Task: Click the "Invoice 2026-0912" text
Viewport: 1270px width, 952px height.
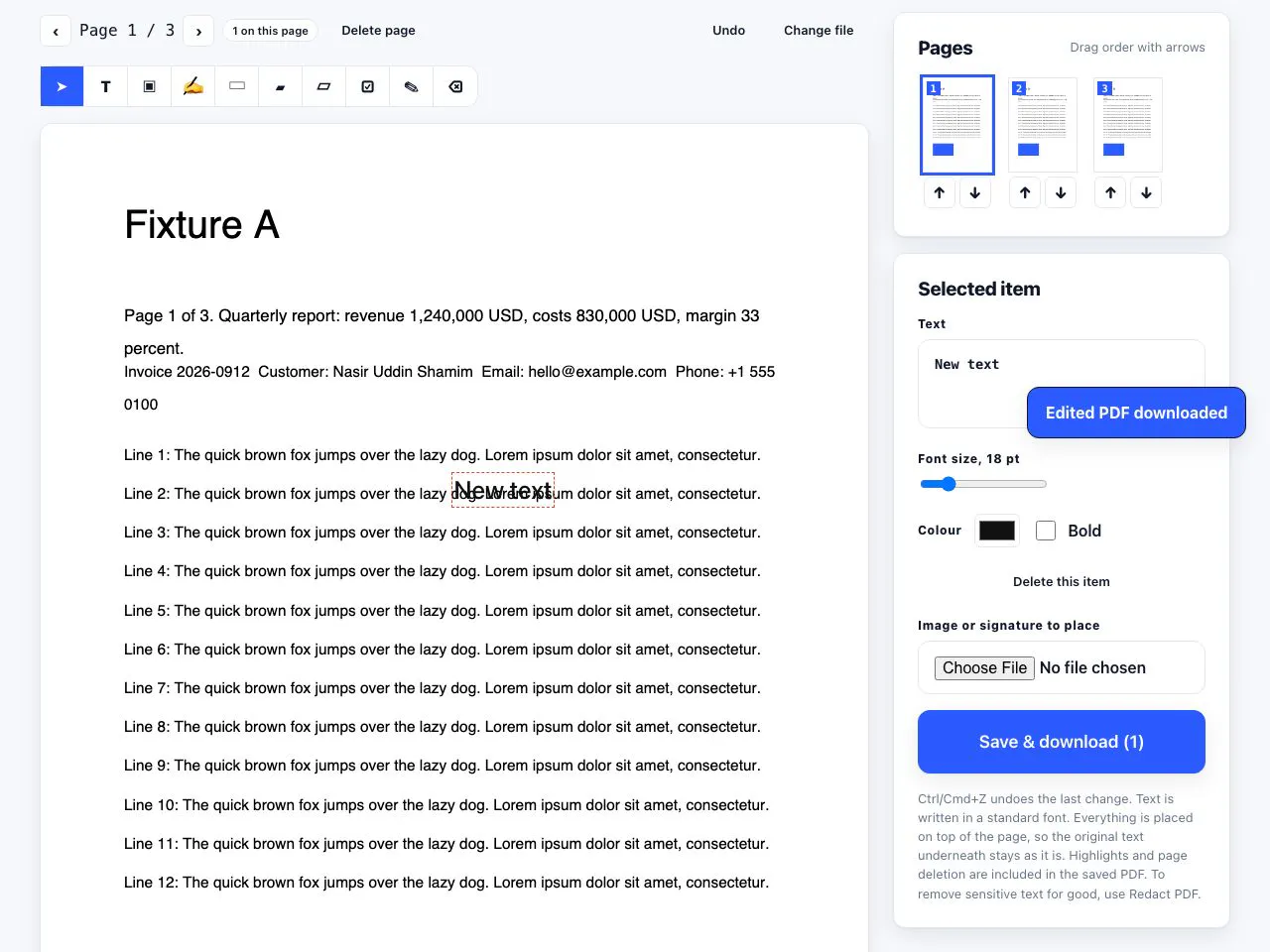Action: [187, 372]
